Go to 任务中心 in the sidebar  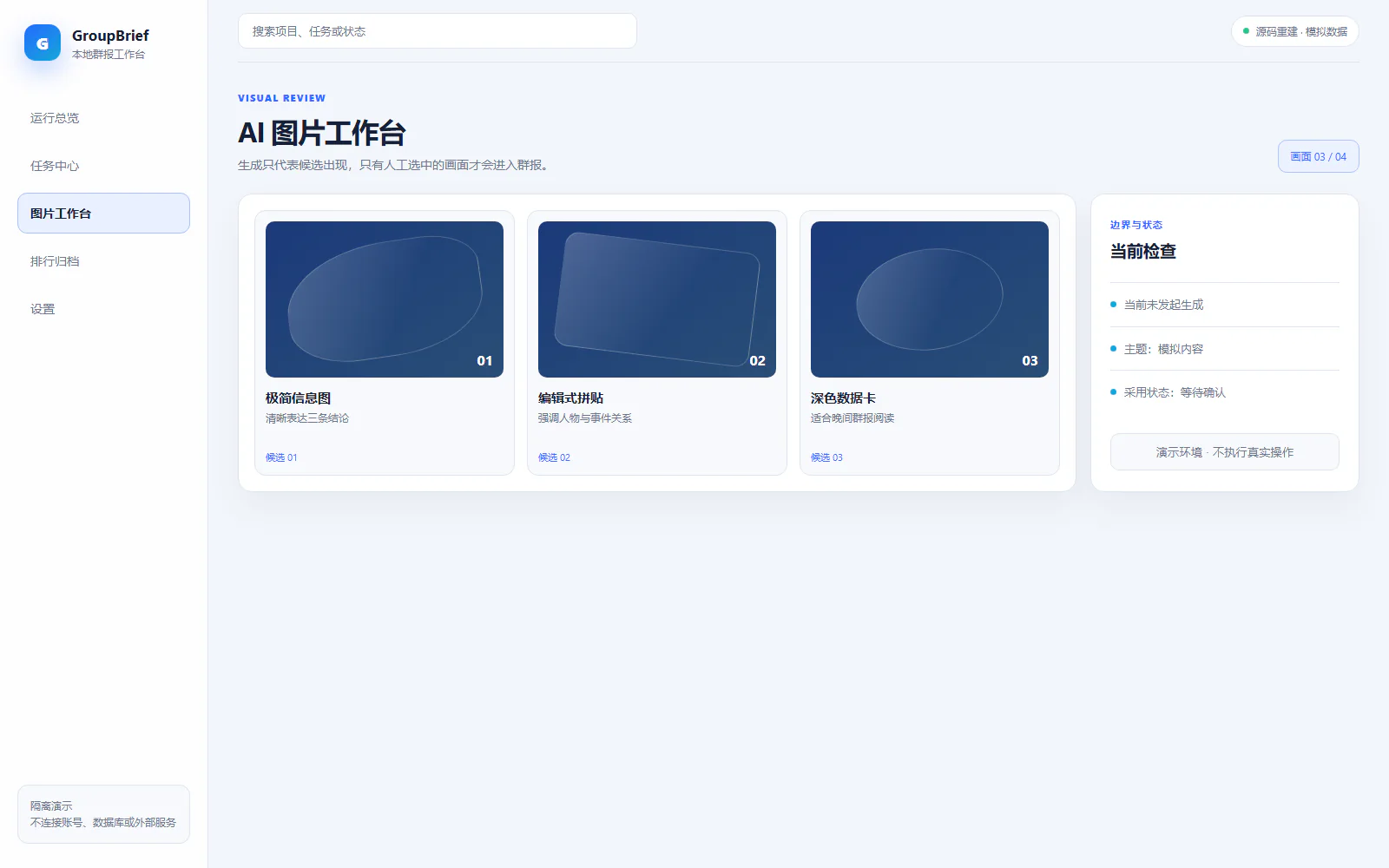point(103,166)
